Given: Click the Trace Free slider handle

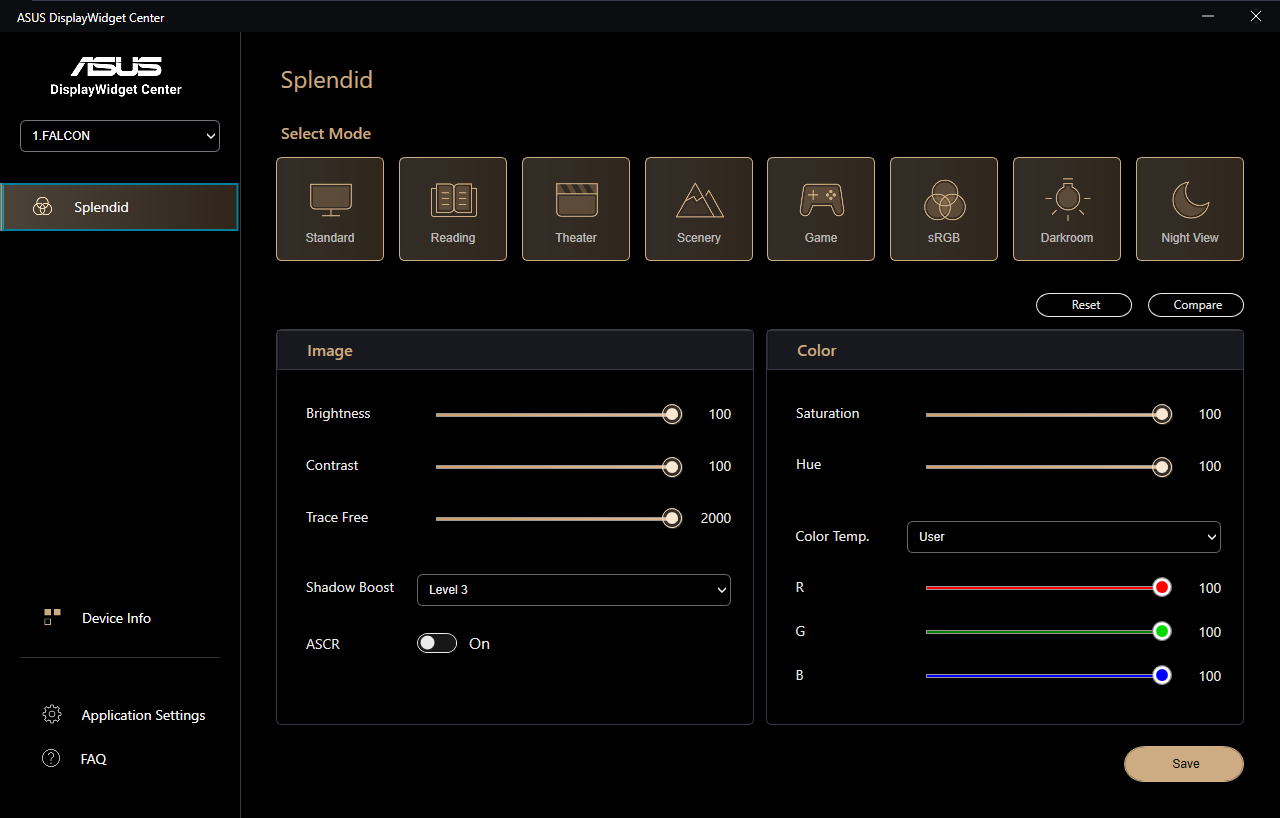Looking at the screenshot, I should 672,518.
